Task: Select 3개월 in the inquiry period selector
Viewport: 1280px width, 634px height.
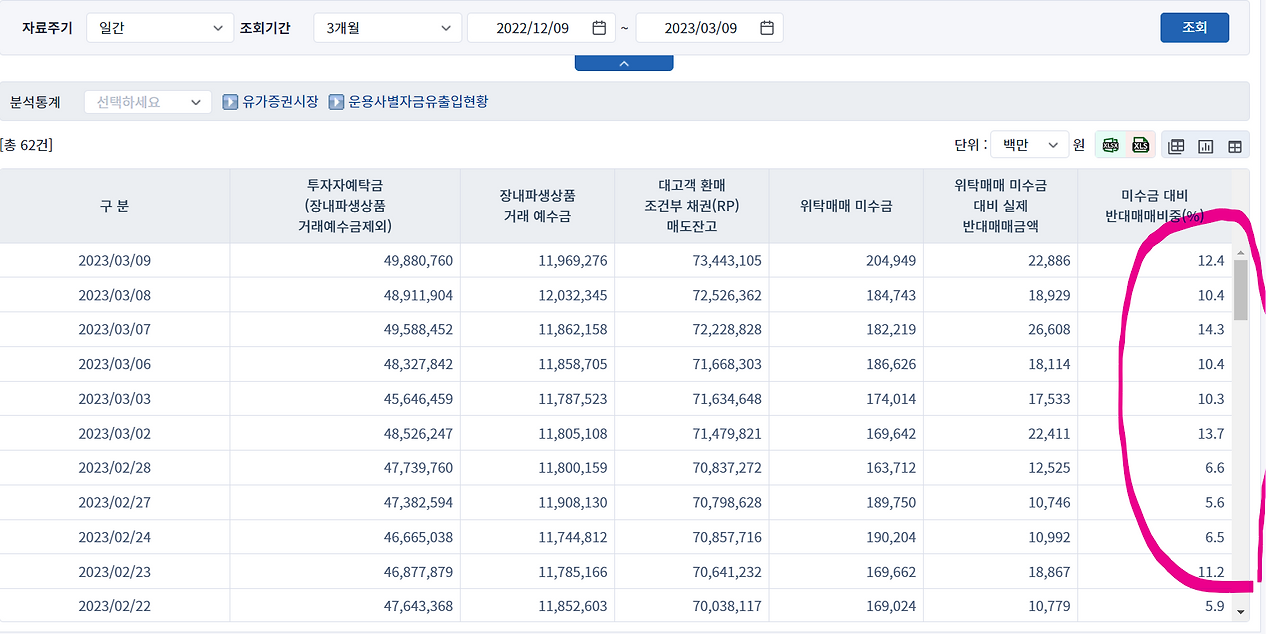Action: pyautogui.click(x=387, y=27)
